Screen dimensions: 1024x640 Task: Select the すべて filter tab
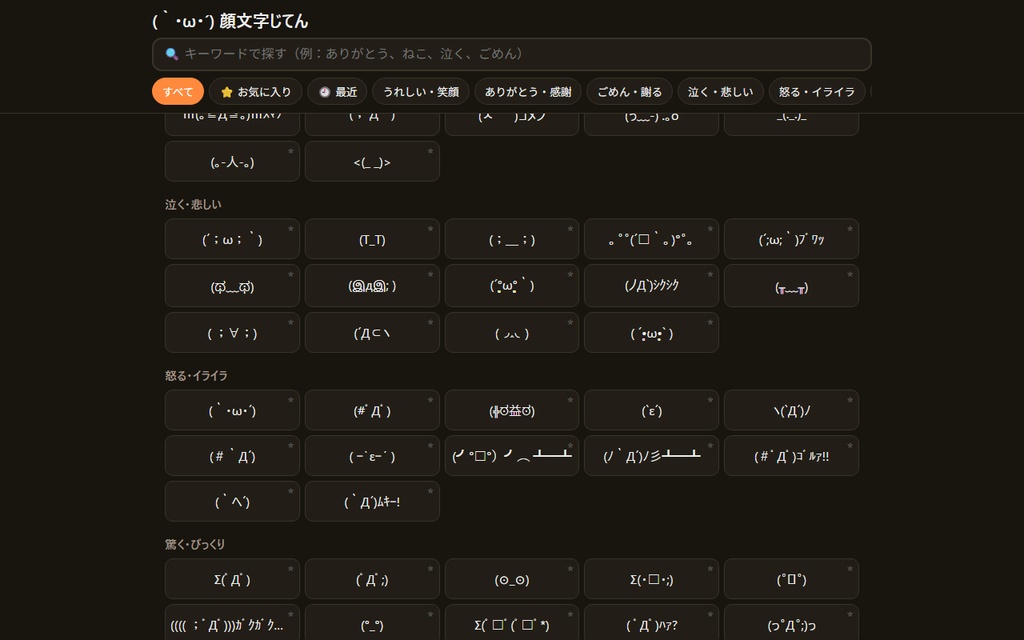(178, 91)
